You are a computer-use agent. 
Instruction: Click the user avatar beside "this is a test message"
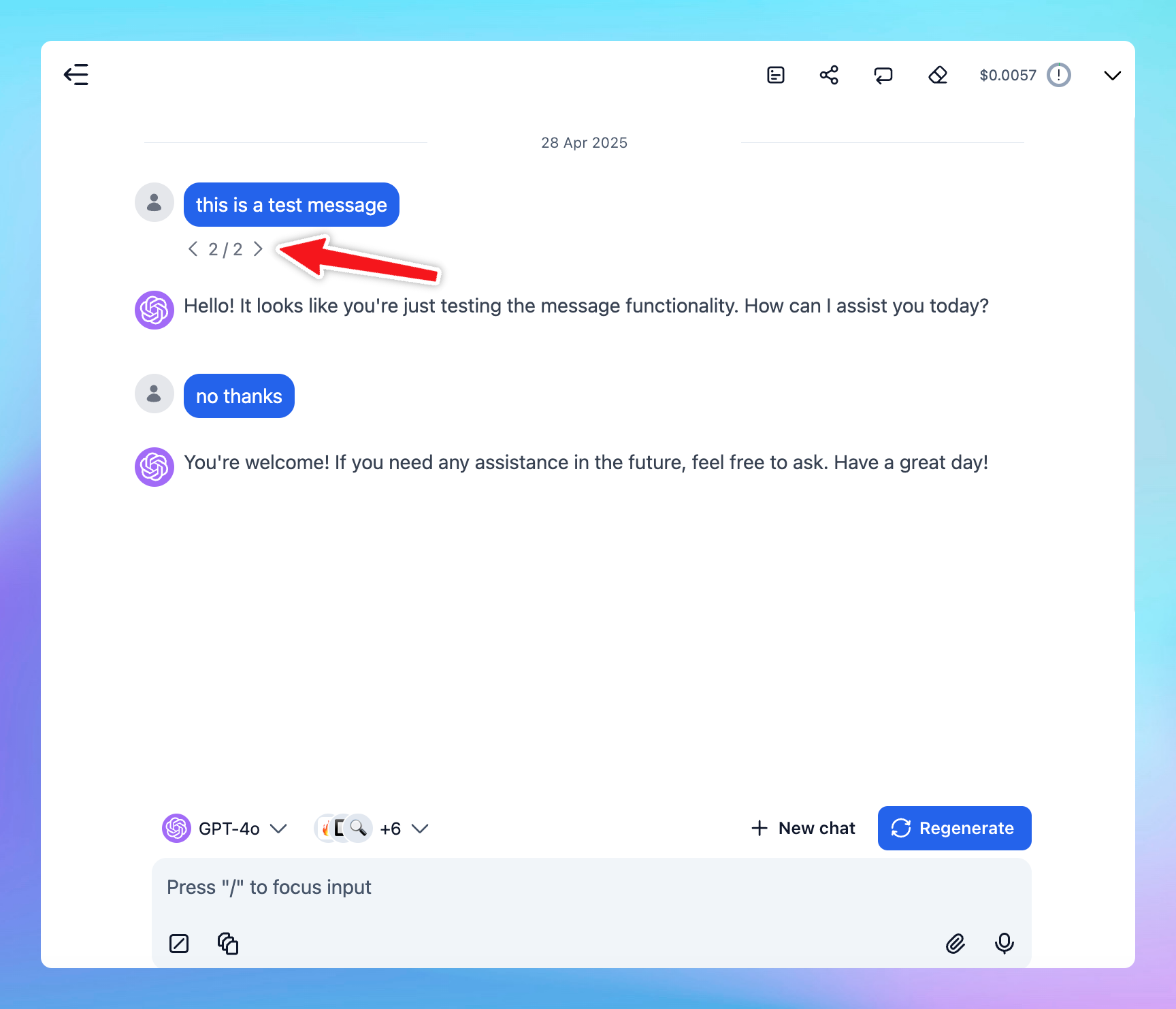point(154,202)
